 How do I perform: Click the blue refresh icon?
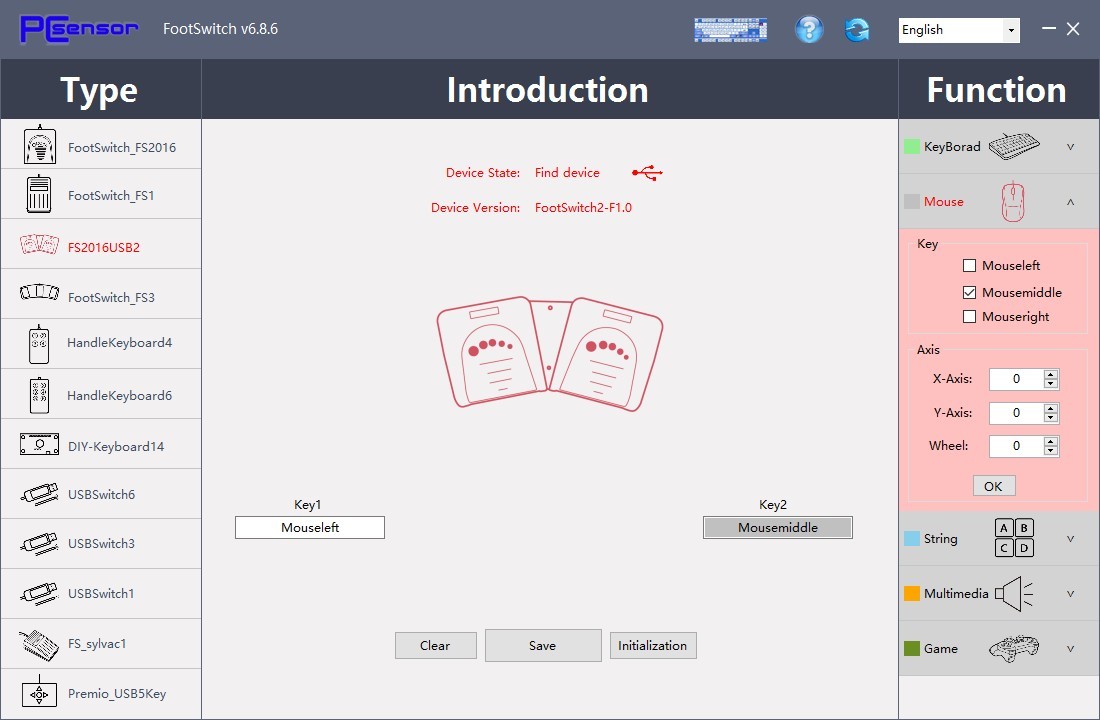tap(857, 29)
